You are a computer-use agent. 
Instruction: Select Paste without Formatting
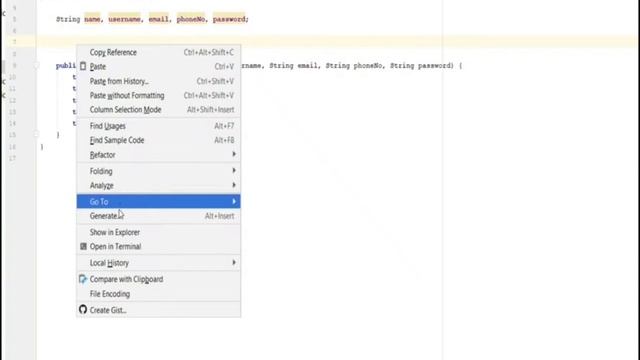[x=158, y=96]
